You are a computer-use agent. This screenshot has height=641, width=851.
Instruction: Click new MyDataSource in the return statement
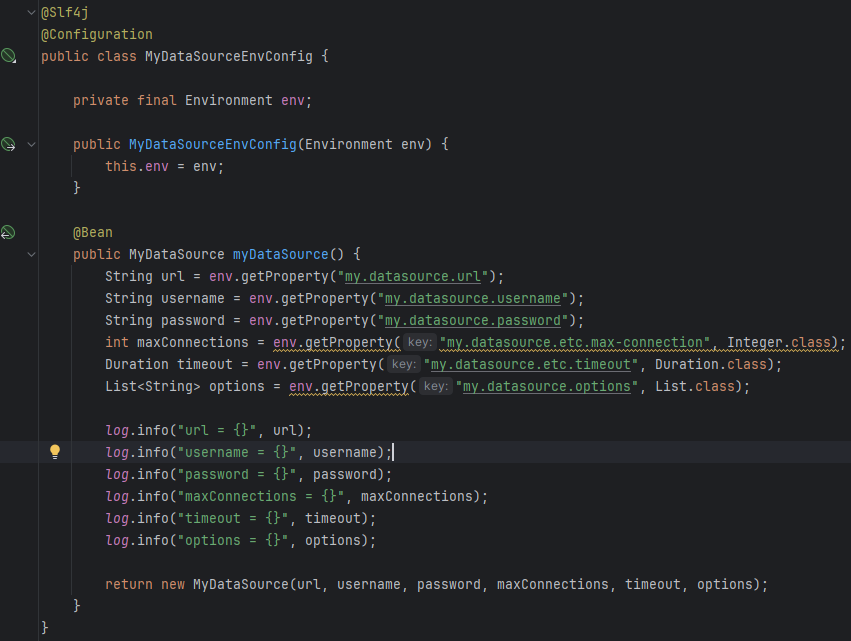click(225, 585)
